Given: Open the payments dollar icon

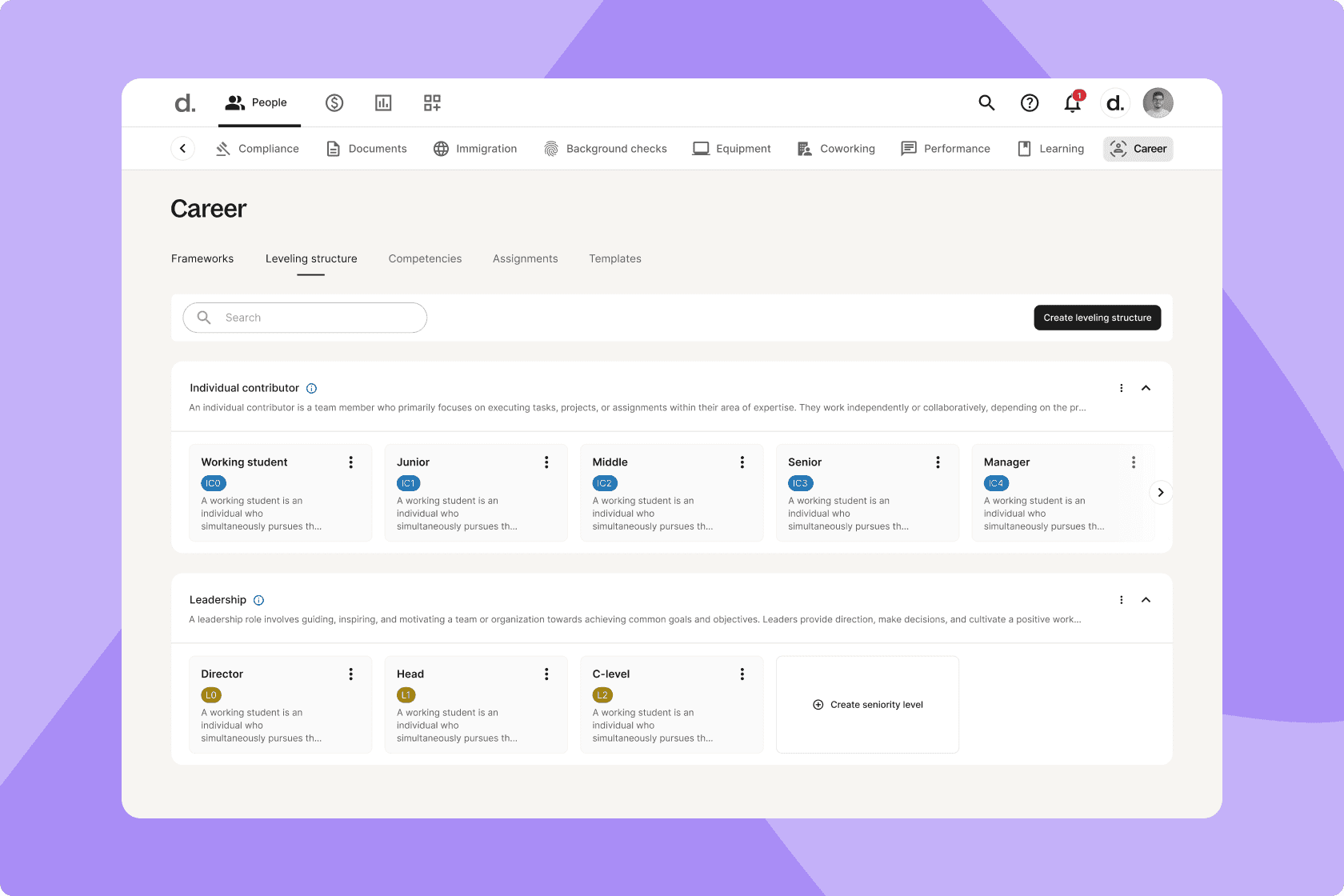Looking at the screenshot, I should tap(334, 102).
